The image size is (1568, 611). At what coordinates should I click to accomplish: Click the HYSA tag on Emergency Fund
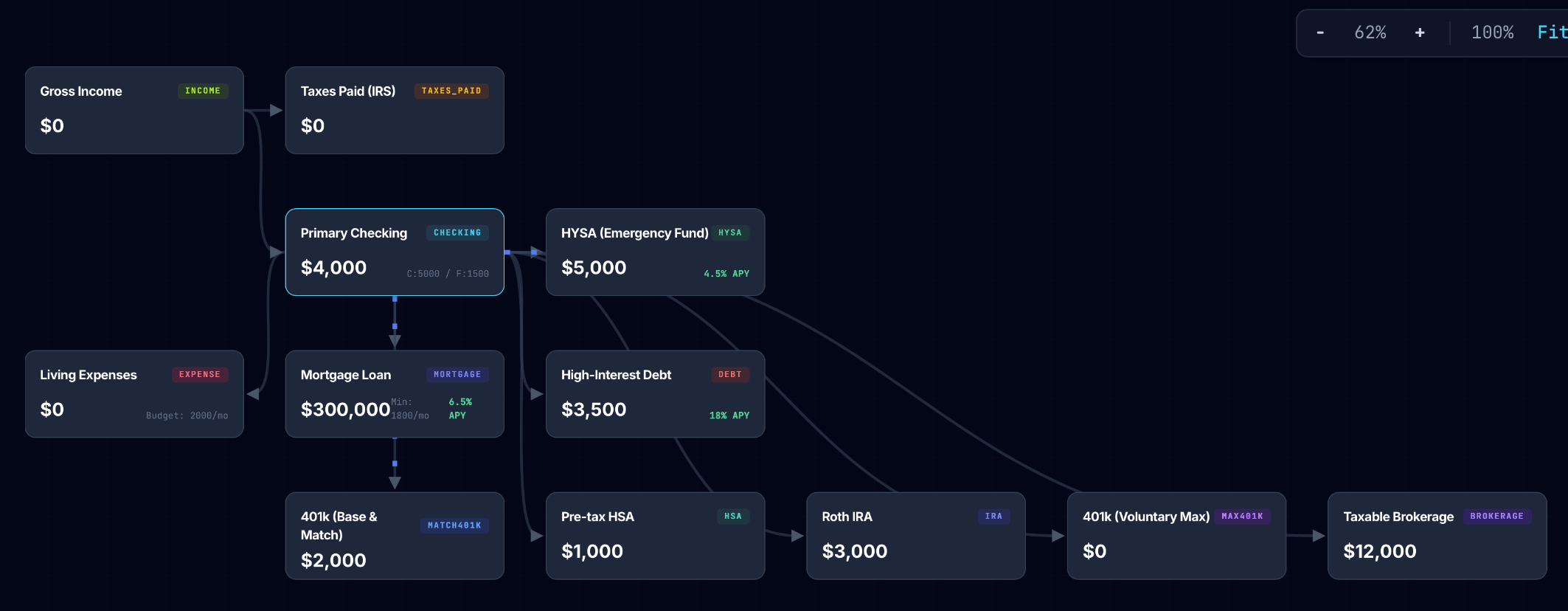pyautogui.click(x=730, y=232)
